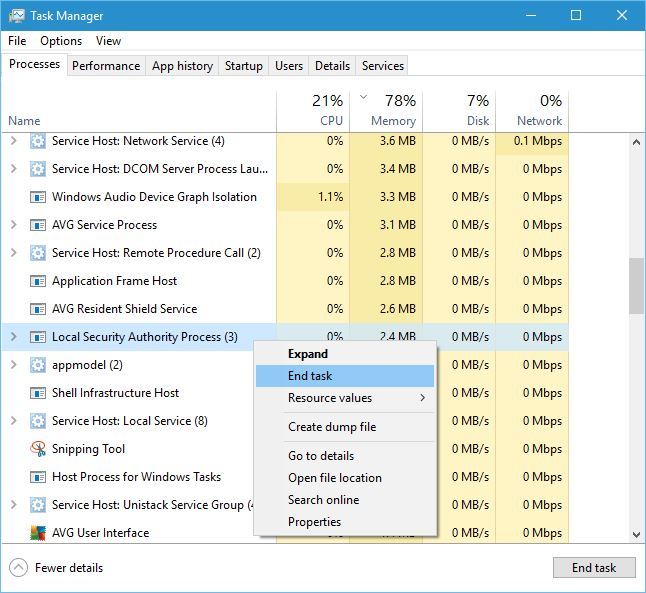
Task: Click the Service Host: Network Service gear icon
Action: [38, 141]
